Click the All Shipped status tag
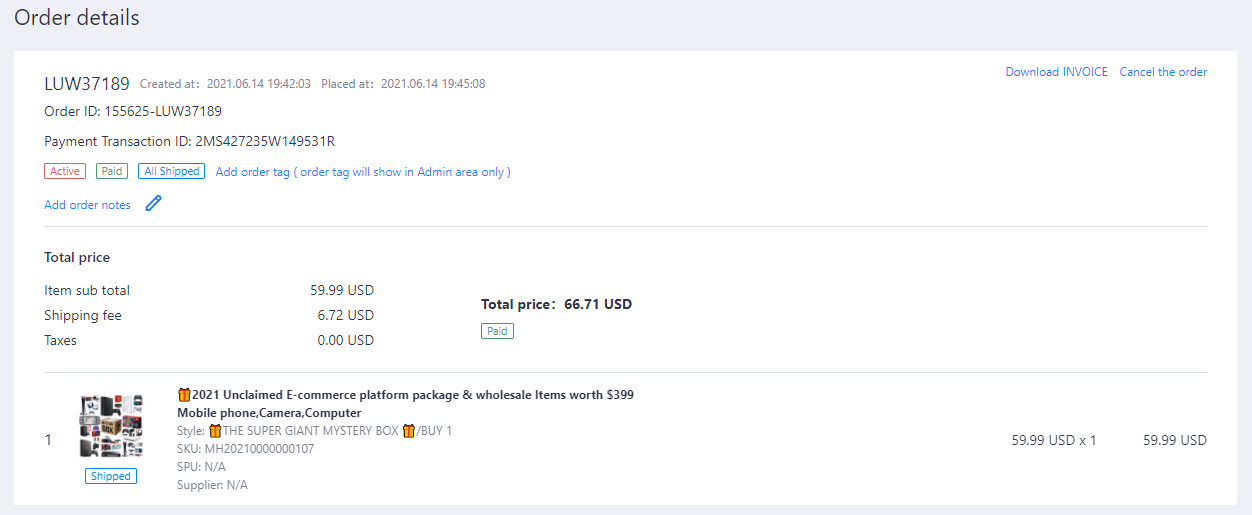Viewport: 1252px width, 515px height. (x=171, y=172)
